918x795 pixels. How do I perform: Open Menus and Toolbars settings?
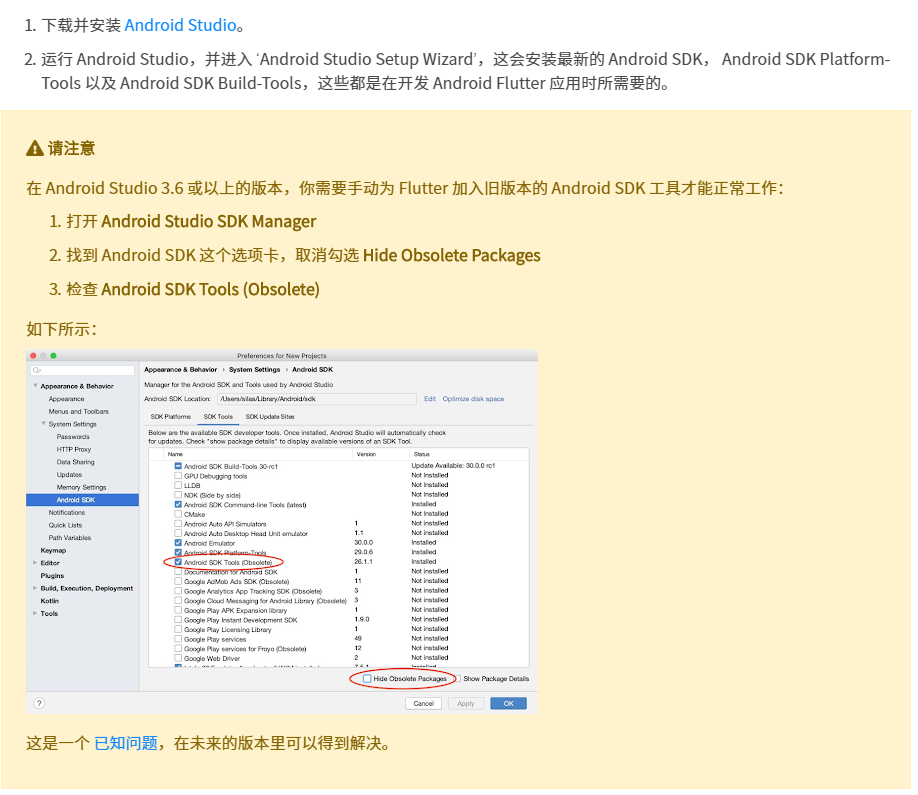pyautogui.click(x=78, y=412)
